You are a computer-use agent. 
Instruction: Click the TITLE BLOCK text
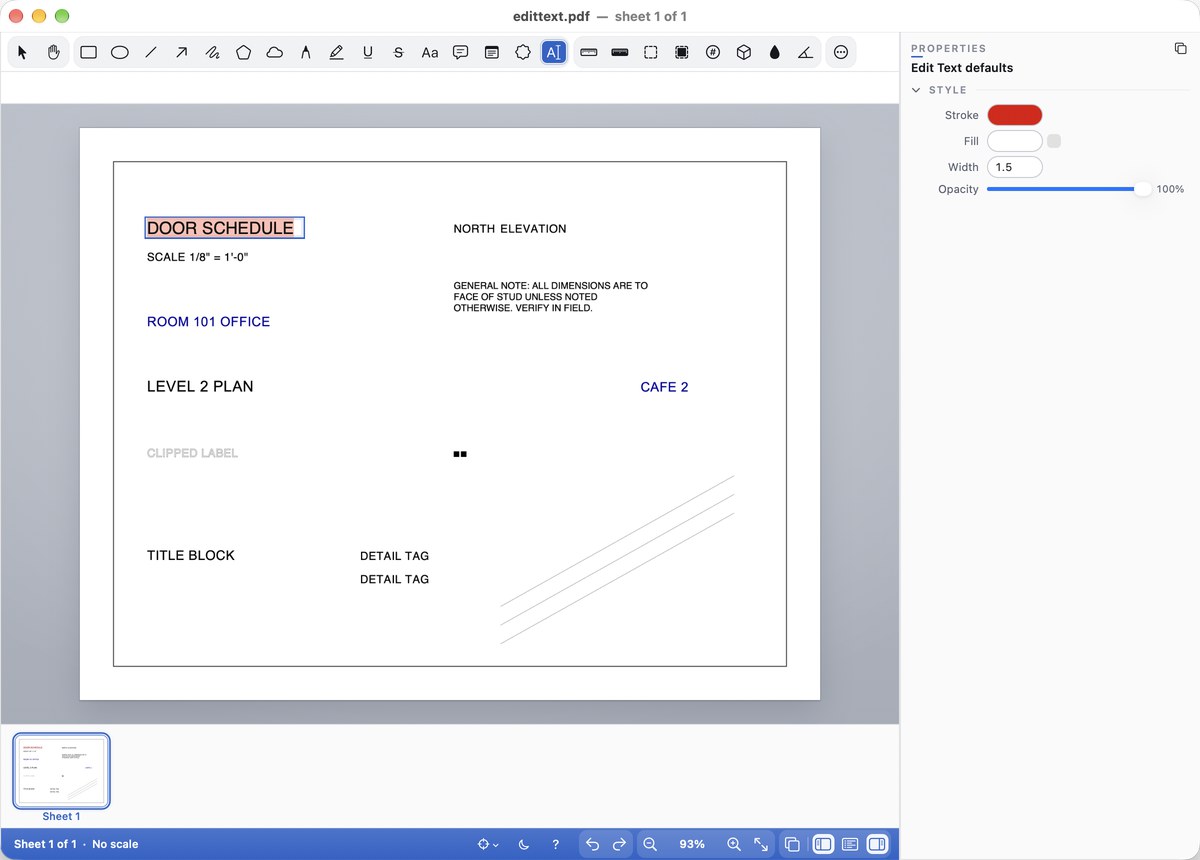(191, 555)
